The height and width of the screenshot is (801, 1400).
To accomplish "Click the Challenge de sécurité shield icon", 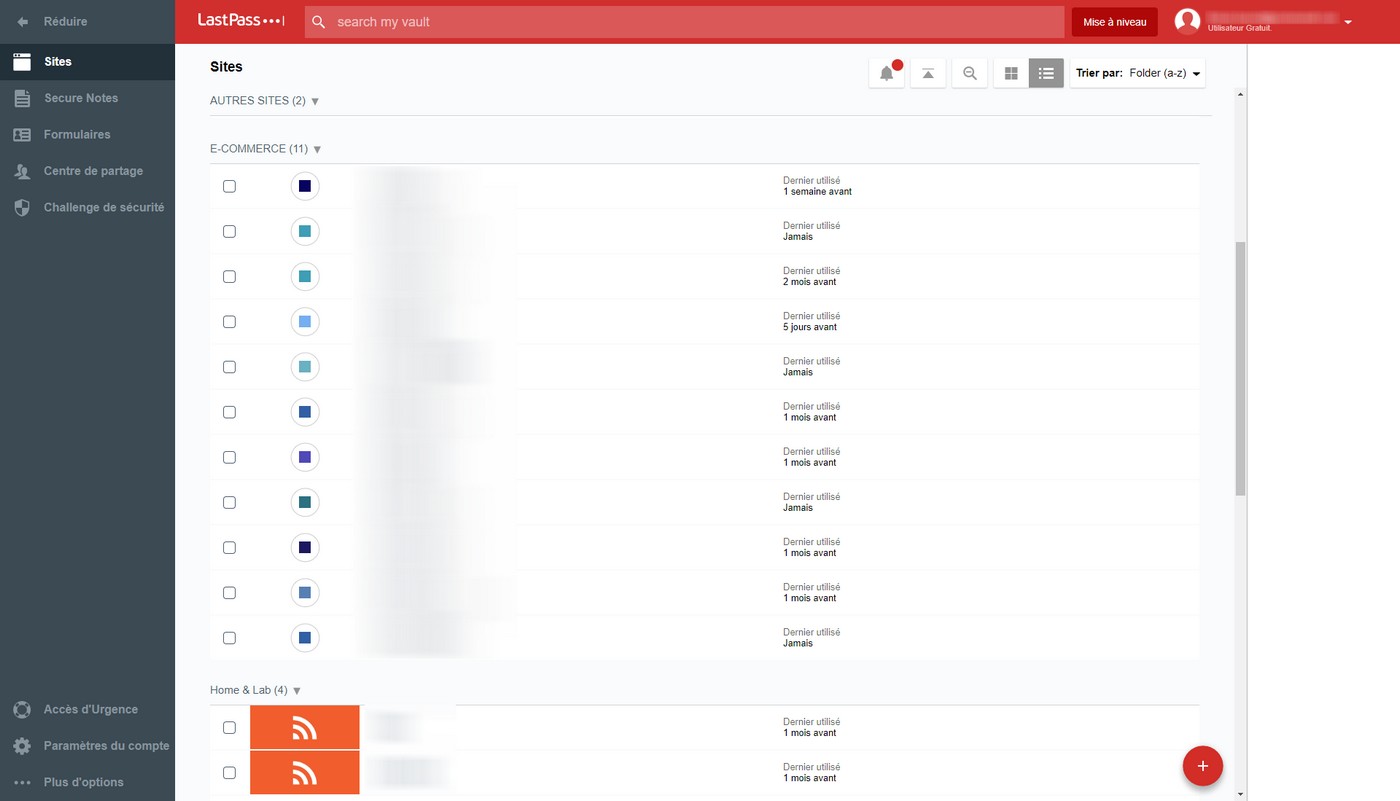I will coord(22,207).
